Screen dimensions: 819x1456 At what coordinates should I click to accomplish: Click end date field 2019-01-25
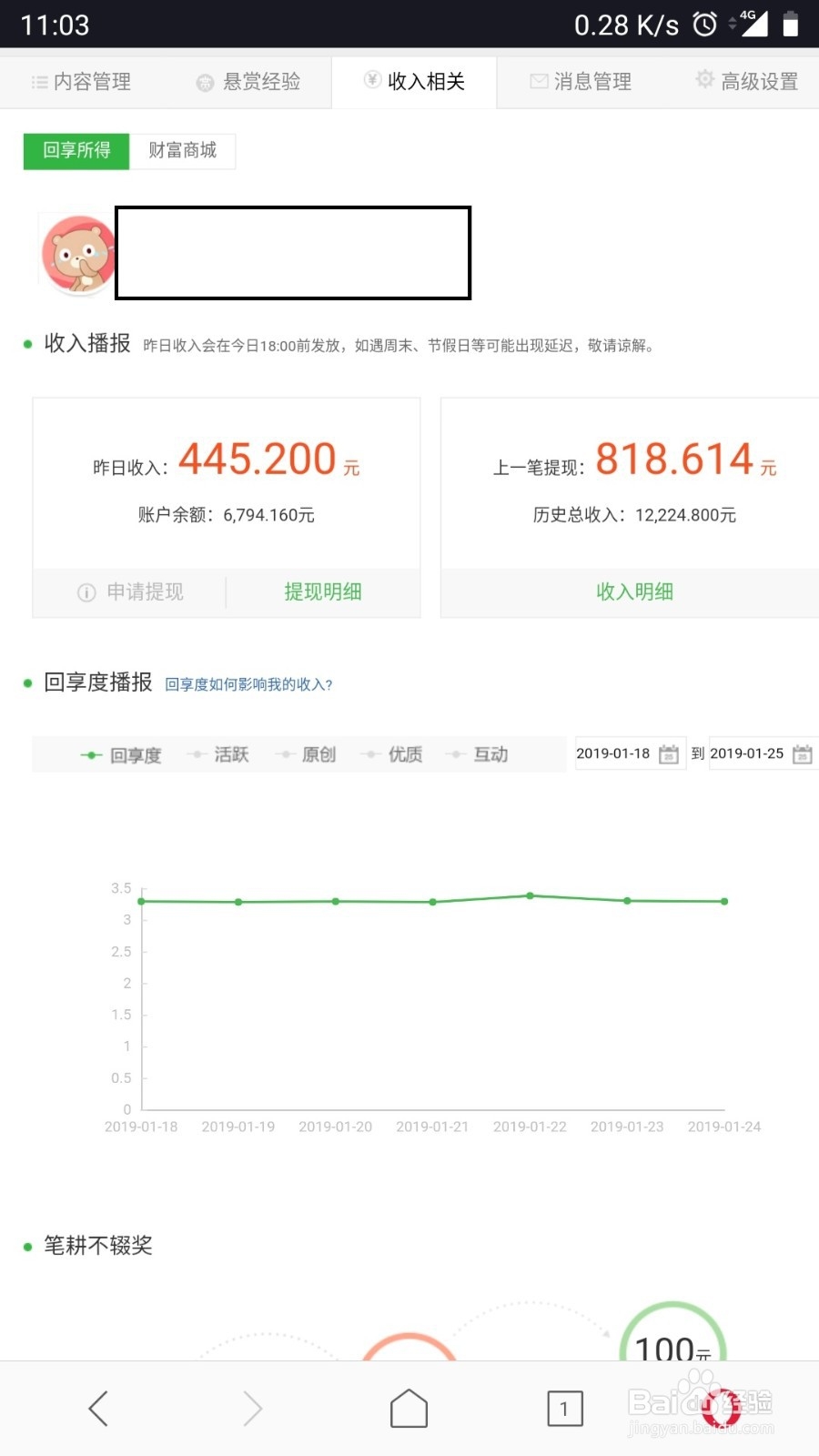point(763,754)
